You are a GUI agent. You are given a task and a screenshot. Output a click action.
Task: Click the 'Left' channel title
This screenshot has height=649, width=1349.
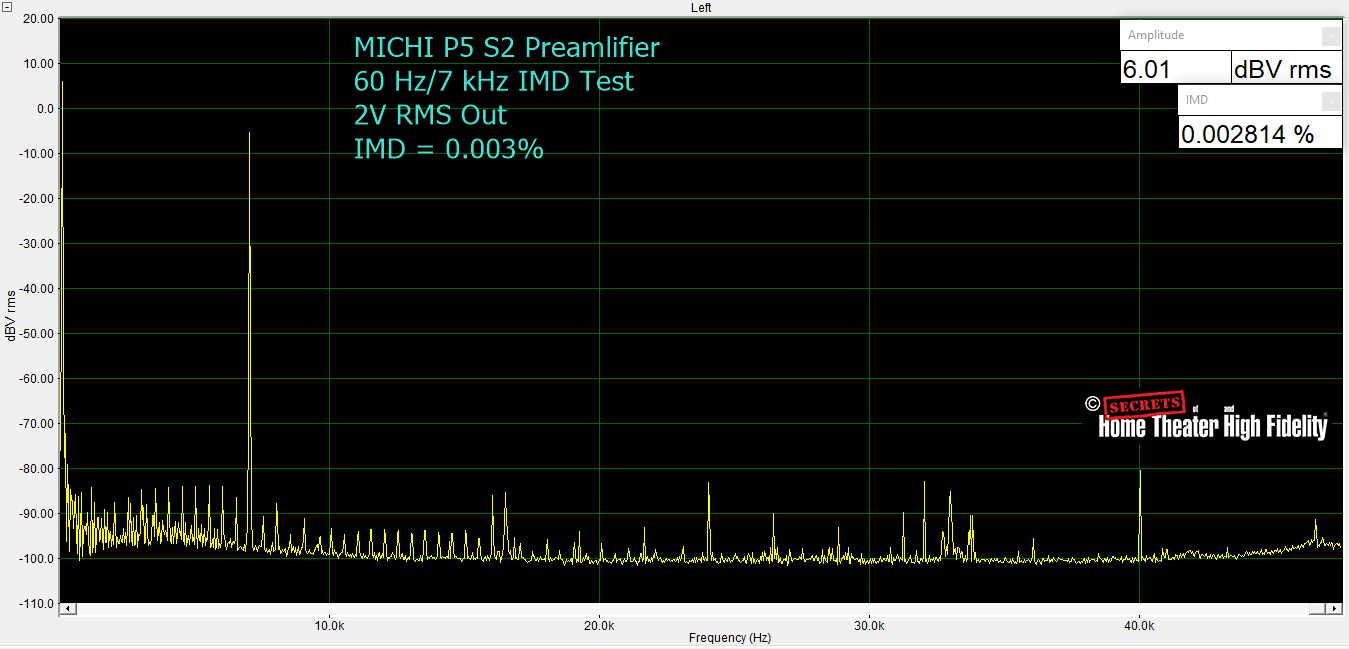701,7
